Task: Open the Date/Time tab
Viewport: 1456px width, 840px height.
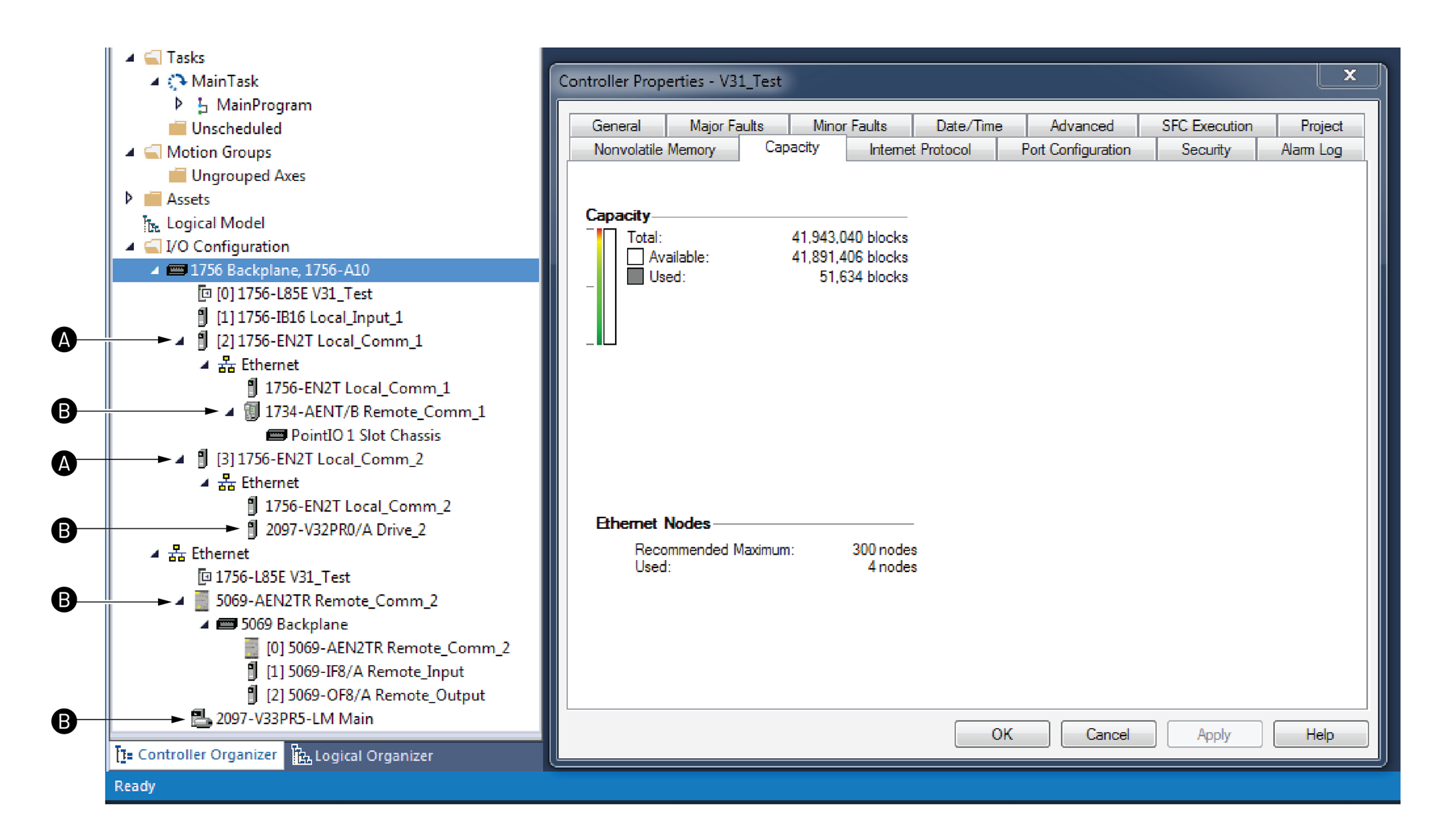Action: pos(969,126)
